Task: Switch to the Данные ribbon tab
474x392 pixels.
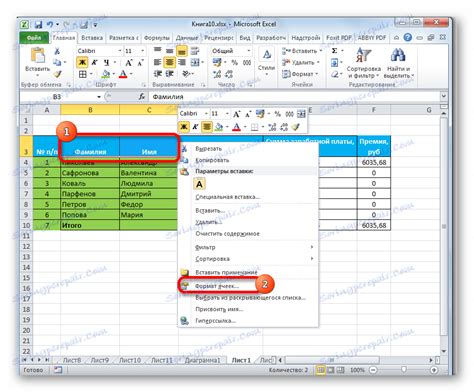Action: [187, 38]
